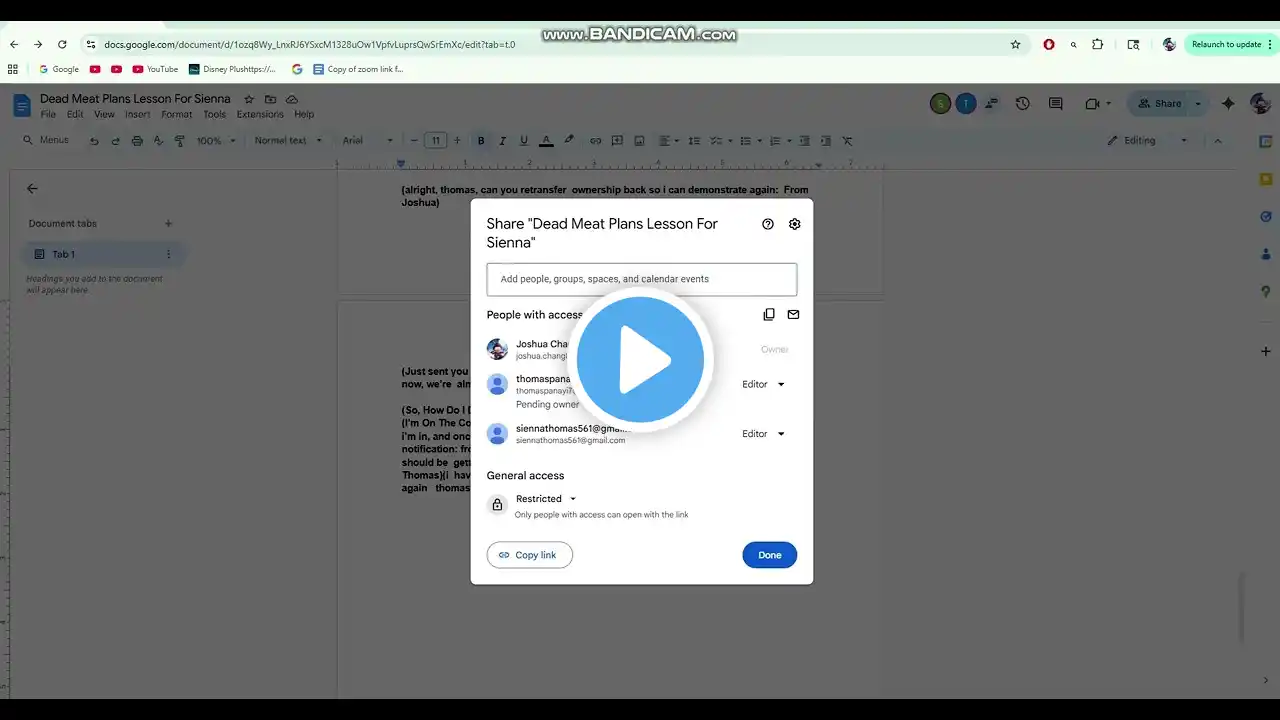
Task: Open the Editing mode dropdown
Action: [x=1147, y=141]
